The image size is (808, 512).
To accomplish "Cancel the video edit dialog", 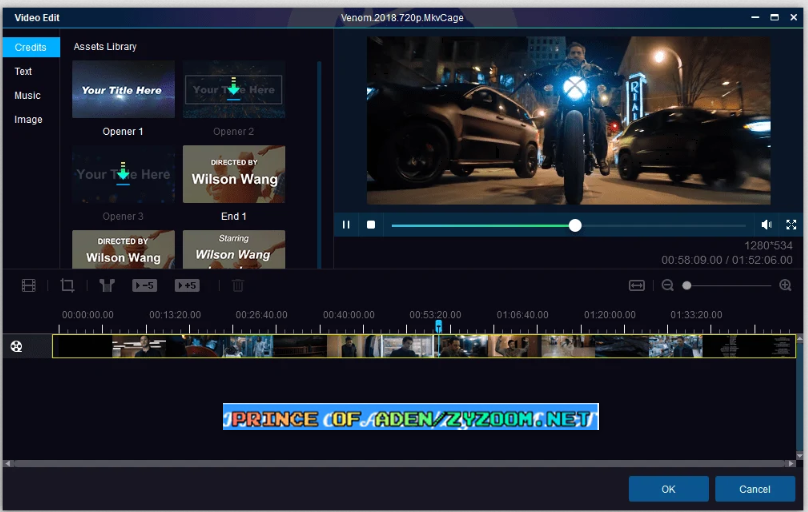I will 755,489.
